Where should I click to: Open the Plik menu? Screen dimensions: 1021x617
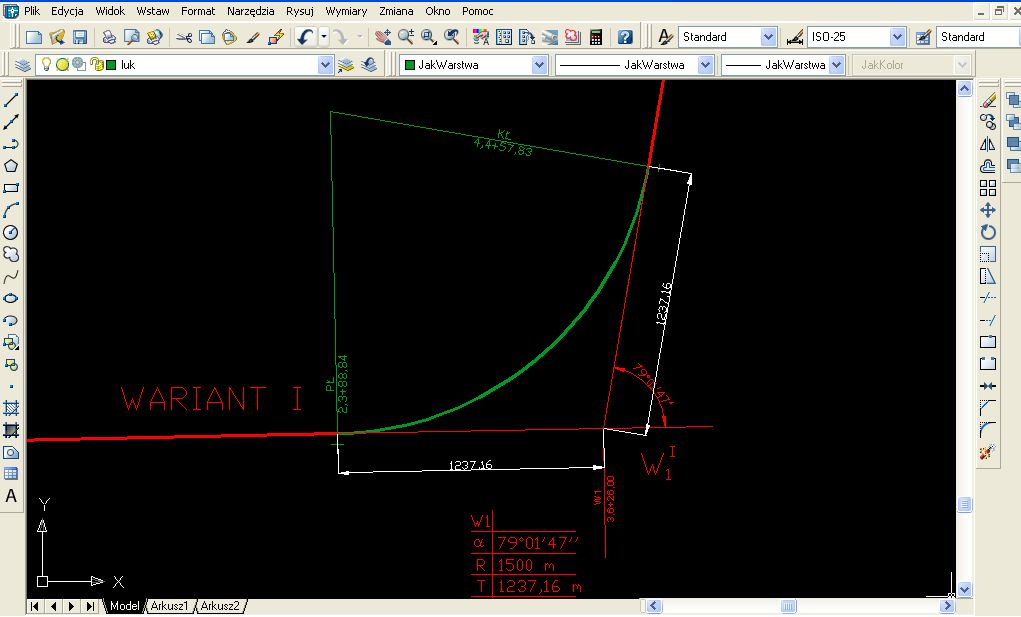(32, 11)
